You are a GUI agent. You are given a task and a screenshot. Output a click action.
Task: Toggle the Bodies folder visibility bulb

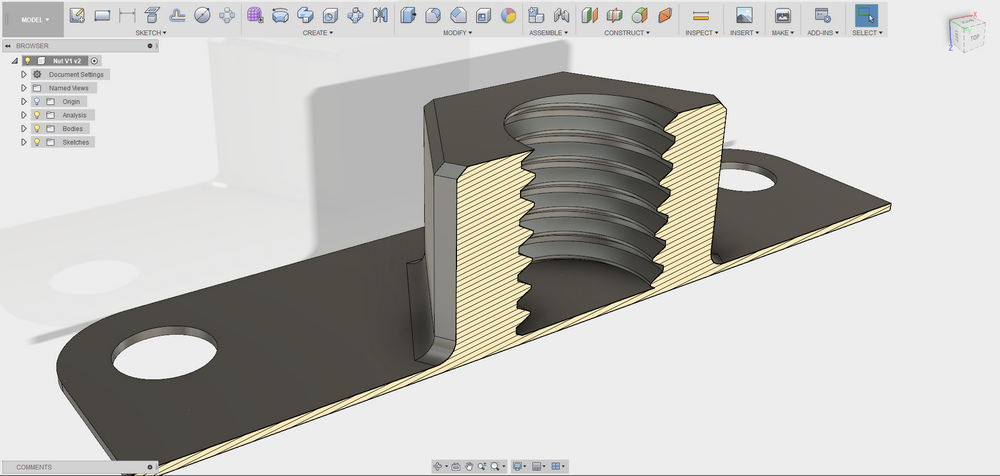coord(36,128)
